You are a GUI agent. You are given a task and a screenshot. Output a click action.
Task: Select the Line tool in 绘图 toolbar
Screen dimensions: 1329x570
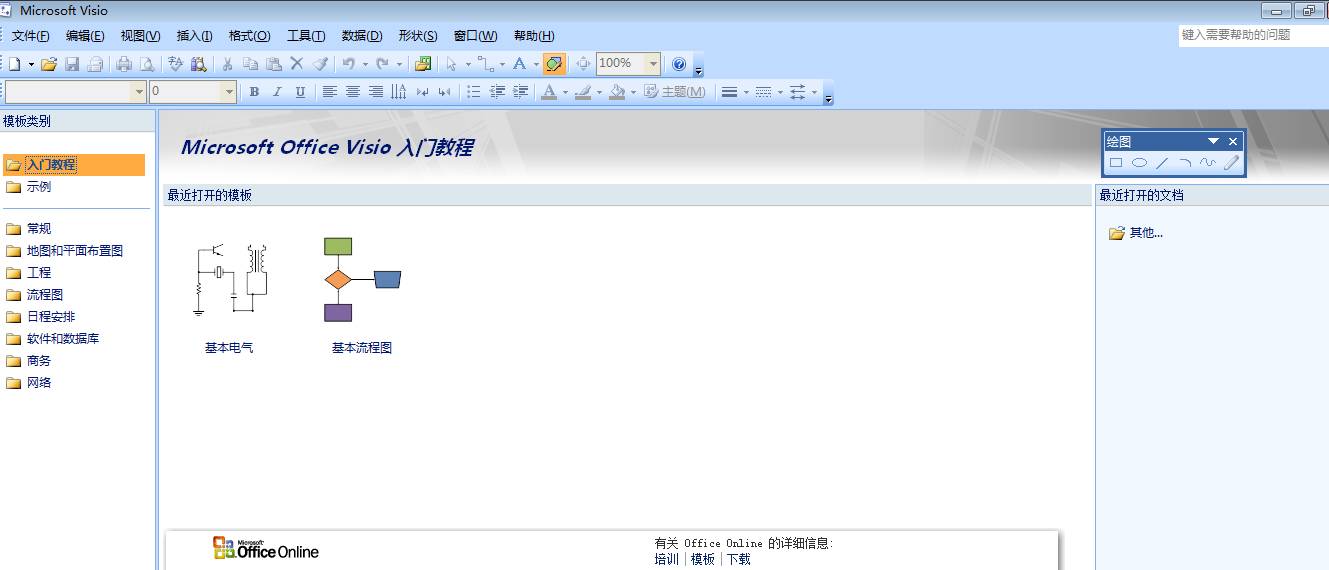pyautogui.click(x=1162, y=163)
